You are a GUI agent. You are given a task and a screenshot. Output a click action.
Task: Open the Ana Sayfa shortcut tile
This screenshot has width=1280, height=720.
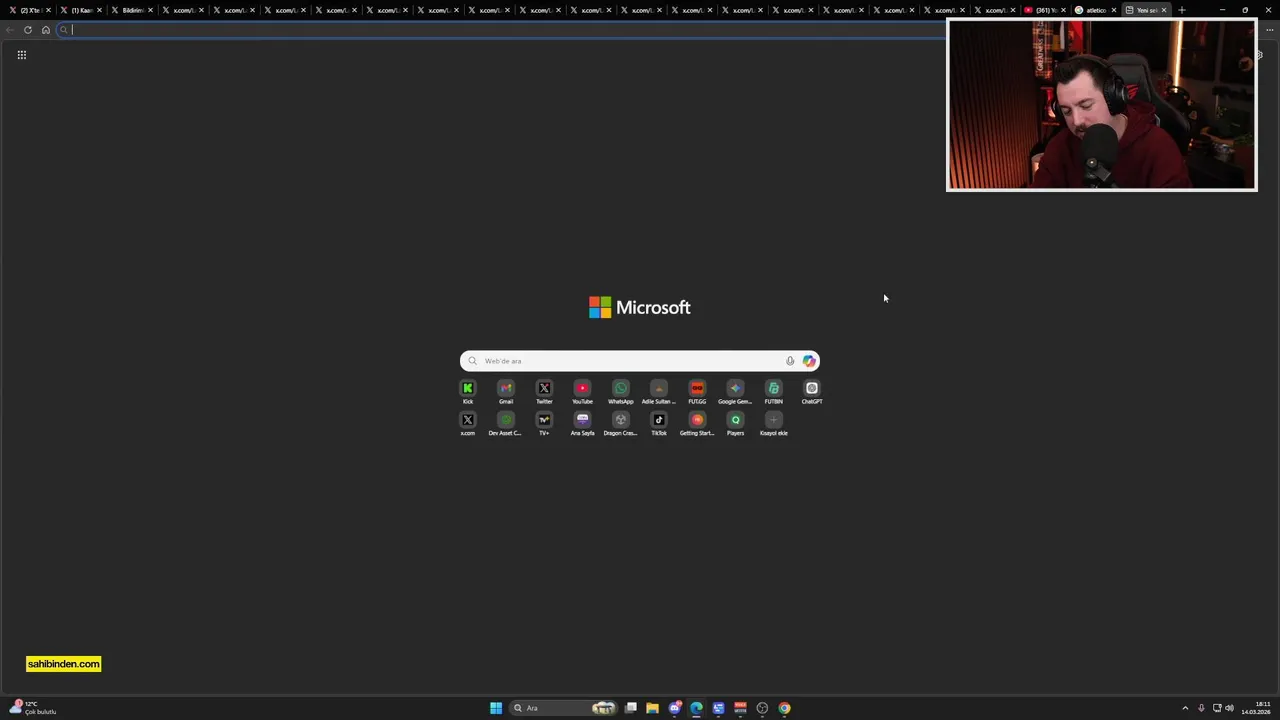[582, 424]
